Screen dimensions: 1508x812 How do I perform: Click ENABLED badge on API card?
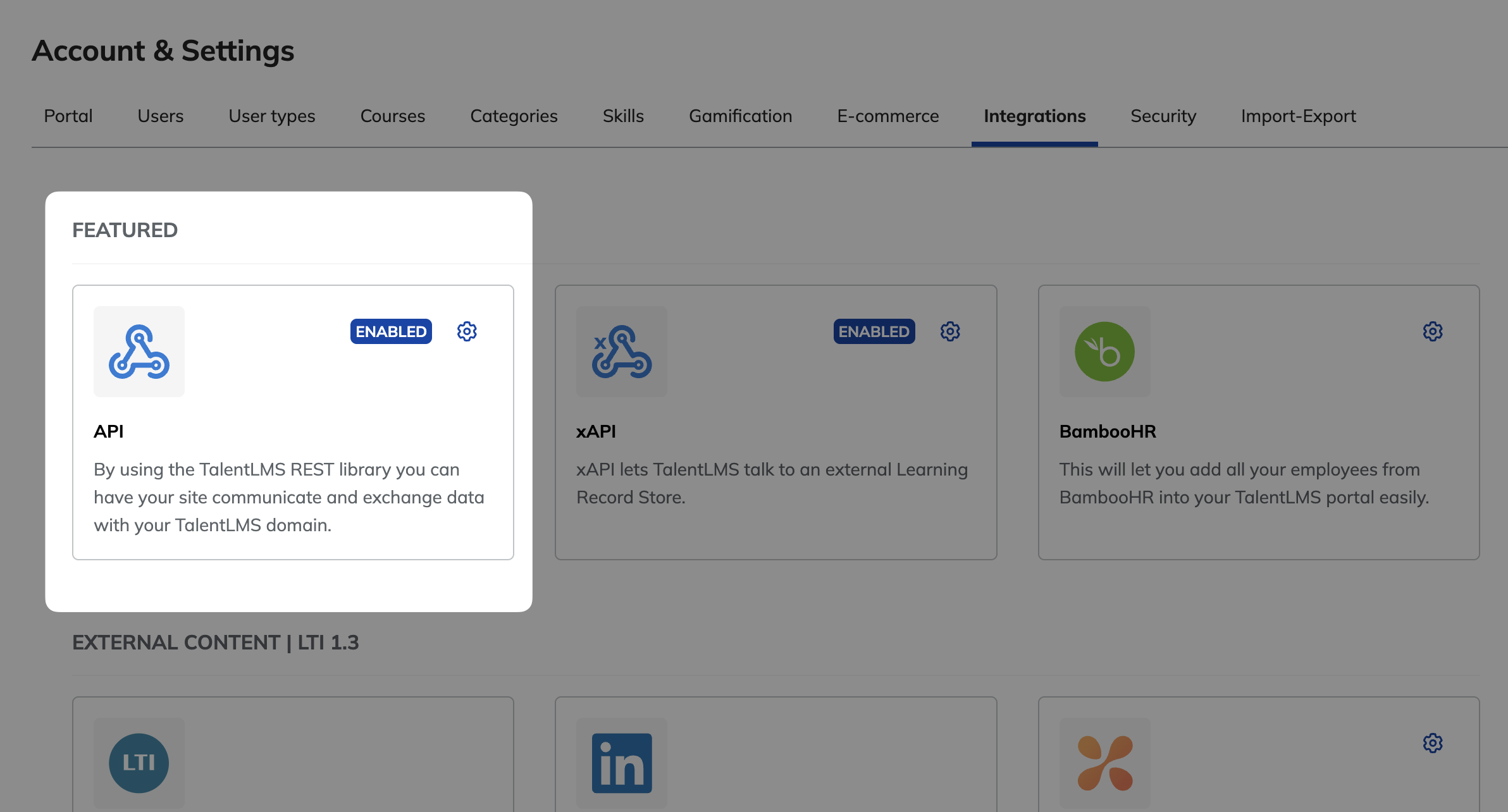coord(391,331)
